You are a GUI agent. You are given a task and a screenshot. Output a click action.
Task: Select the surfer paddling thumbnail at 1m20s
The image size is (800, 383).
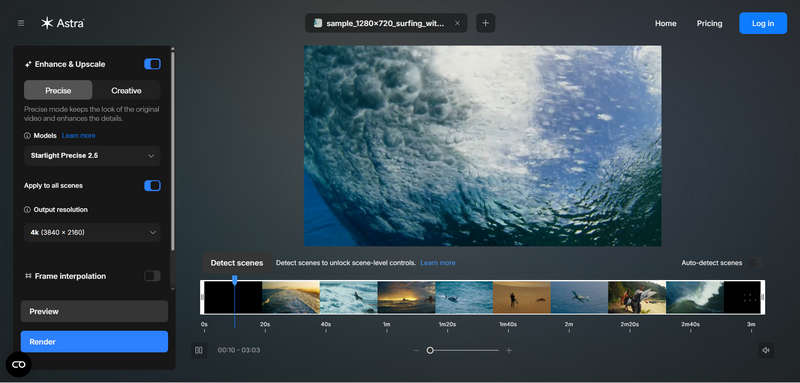[x=464, y=297]
